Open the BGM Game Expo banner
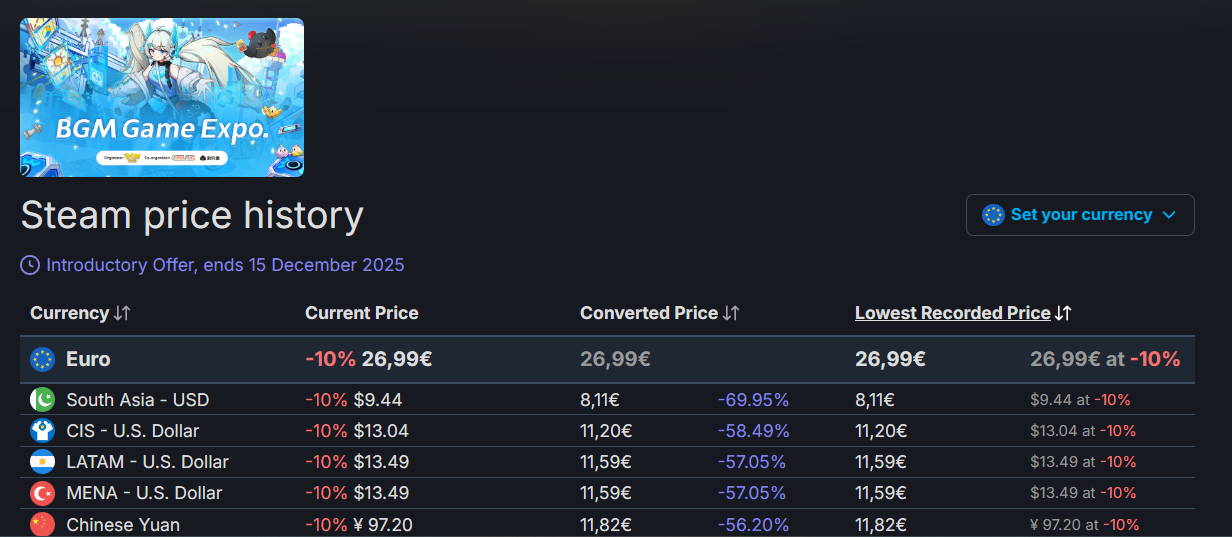Viewport: 1232px width, 537px height. pyautogui.click(x=162, y=97)
